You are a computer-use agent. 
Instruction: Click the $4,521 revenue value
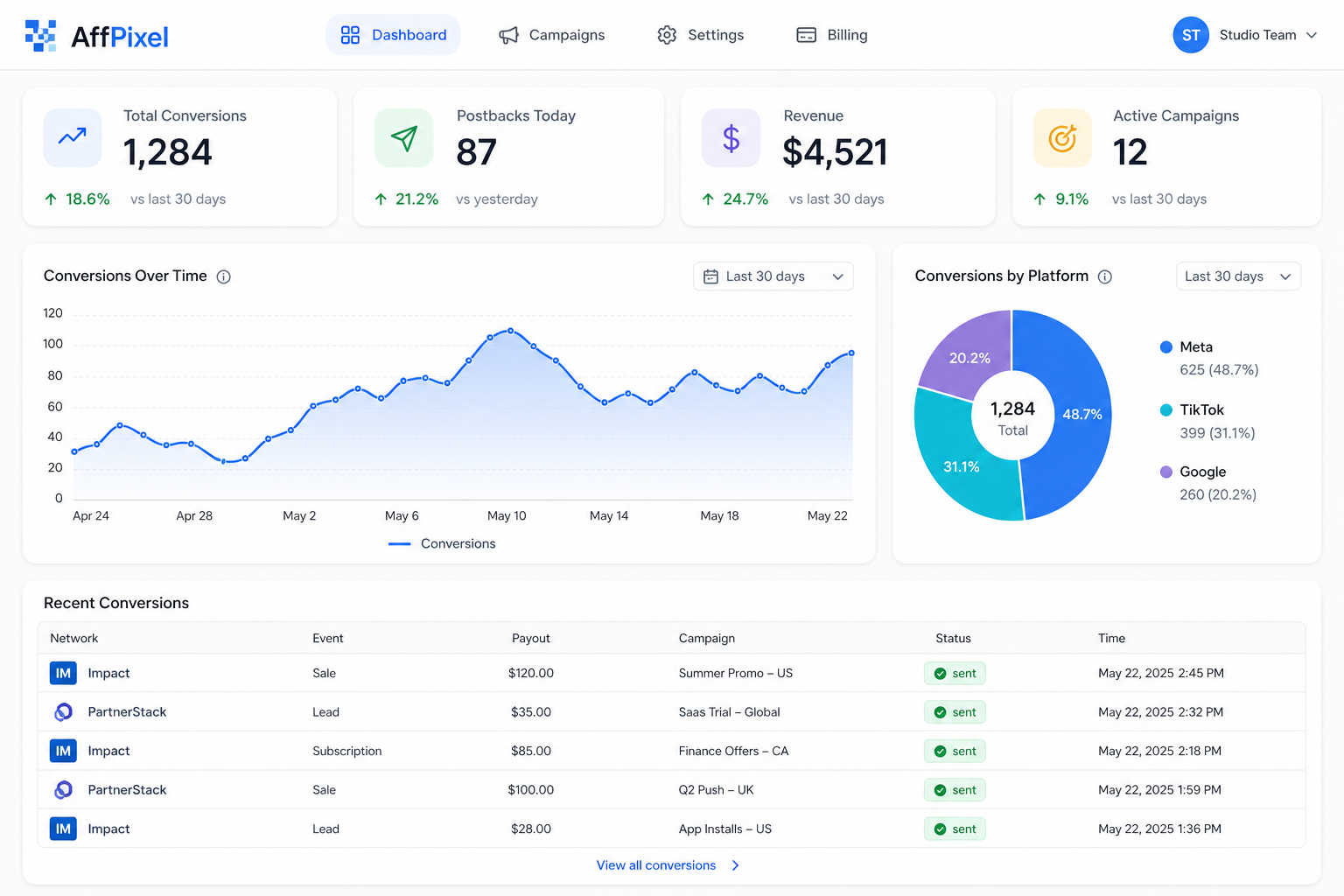click(836, 152)
